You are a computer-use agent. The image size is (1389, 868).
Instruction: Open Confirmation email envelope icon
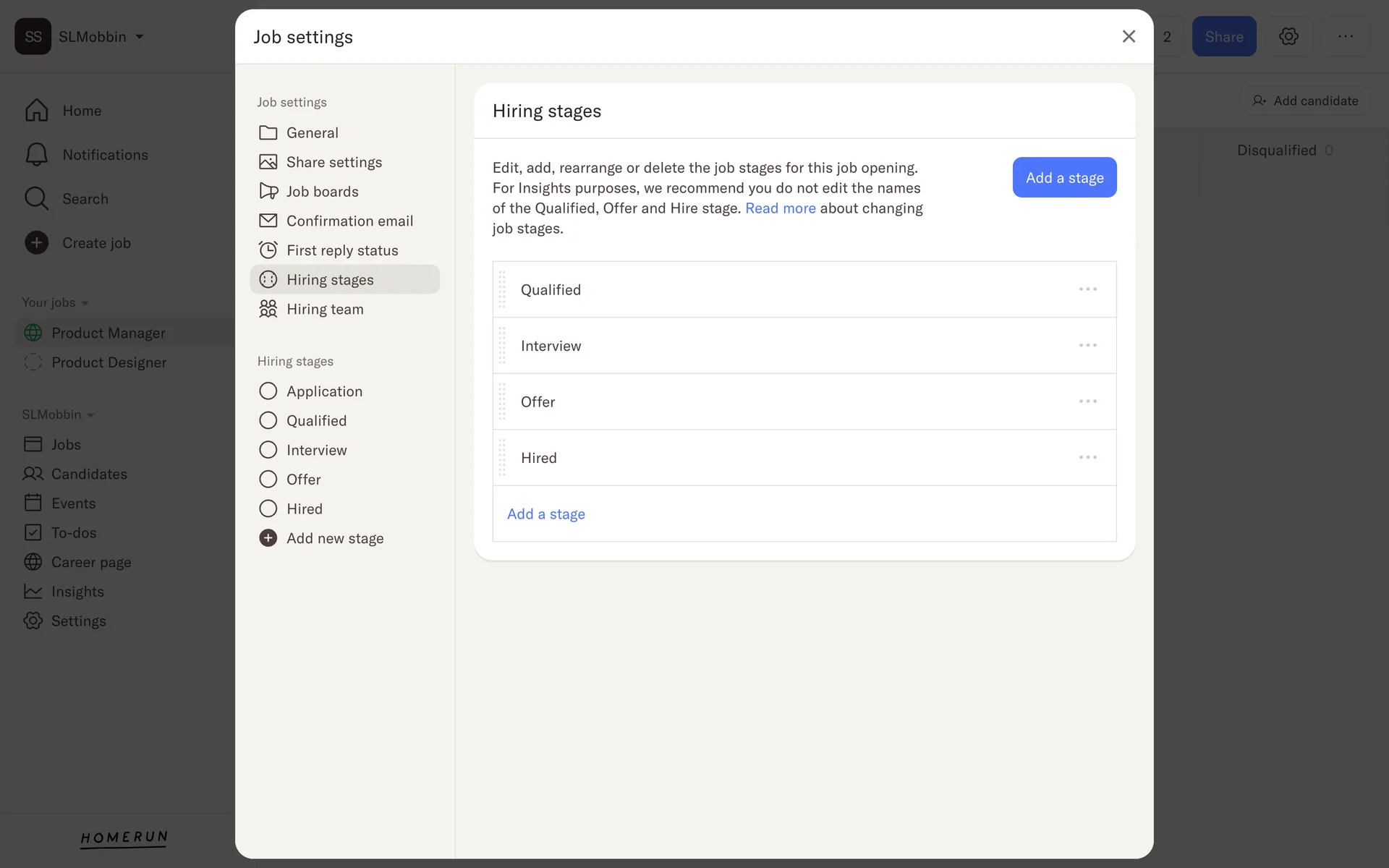[x=268, y=221]
